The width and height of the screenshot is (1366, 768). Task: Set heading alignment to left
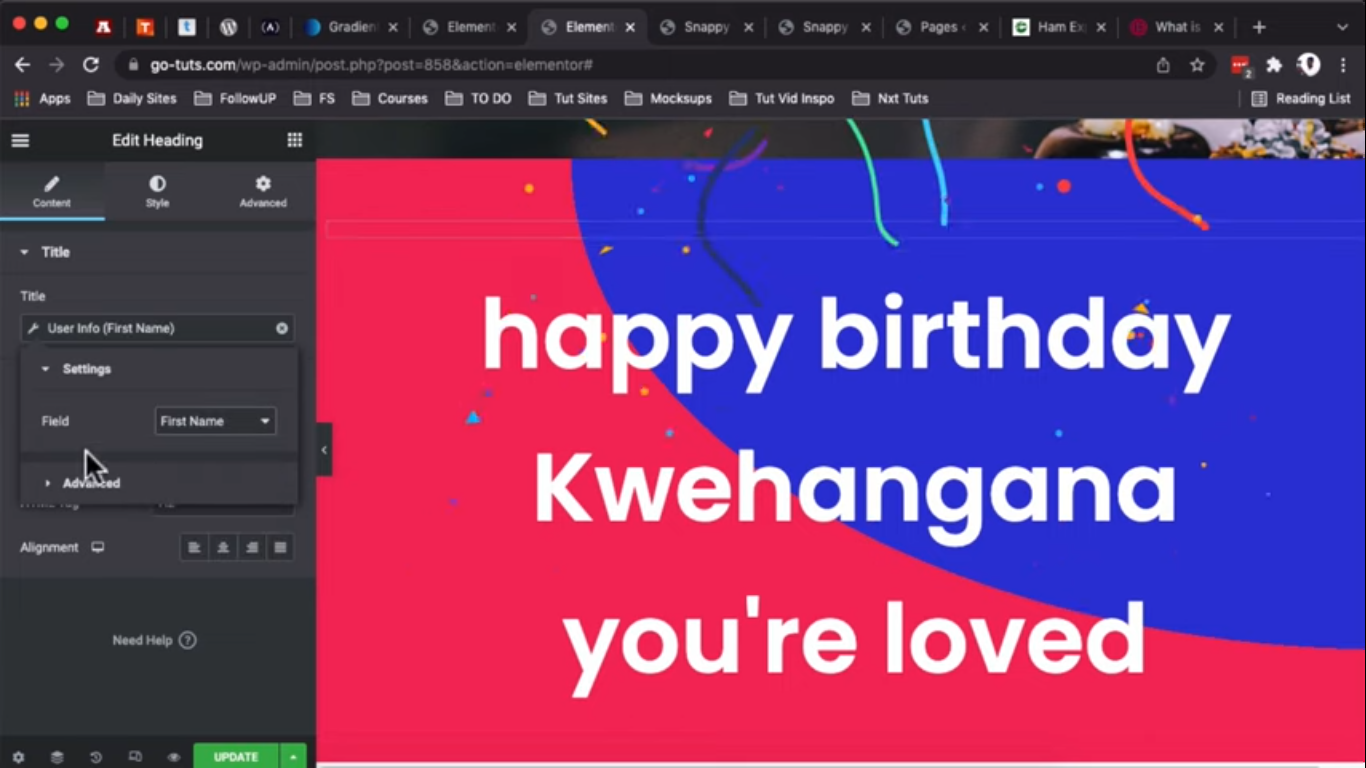coord(194,548)
